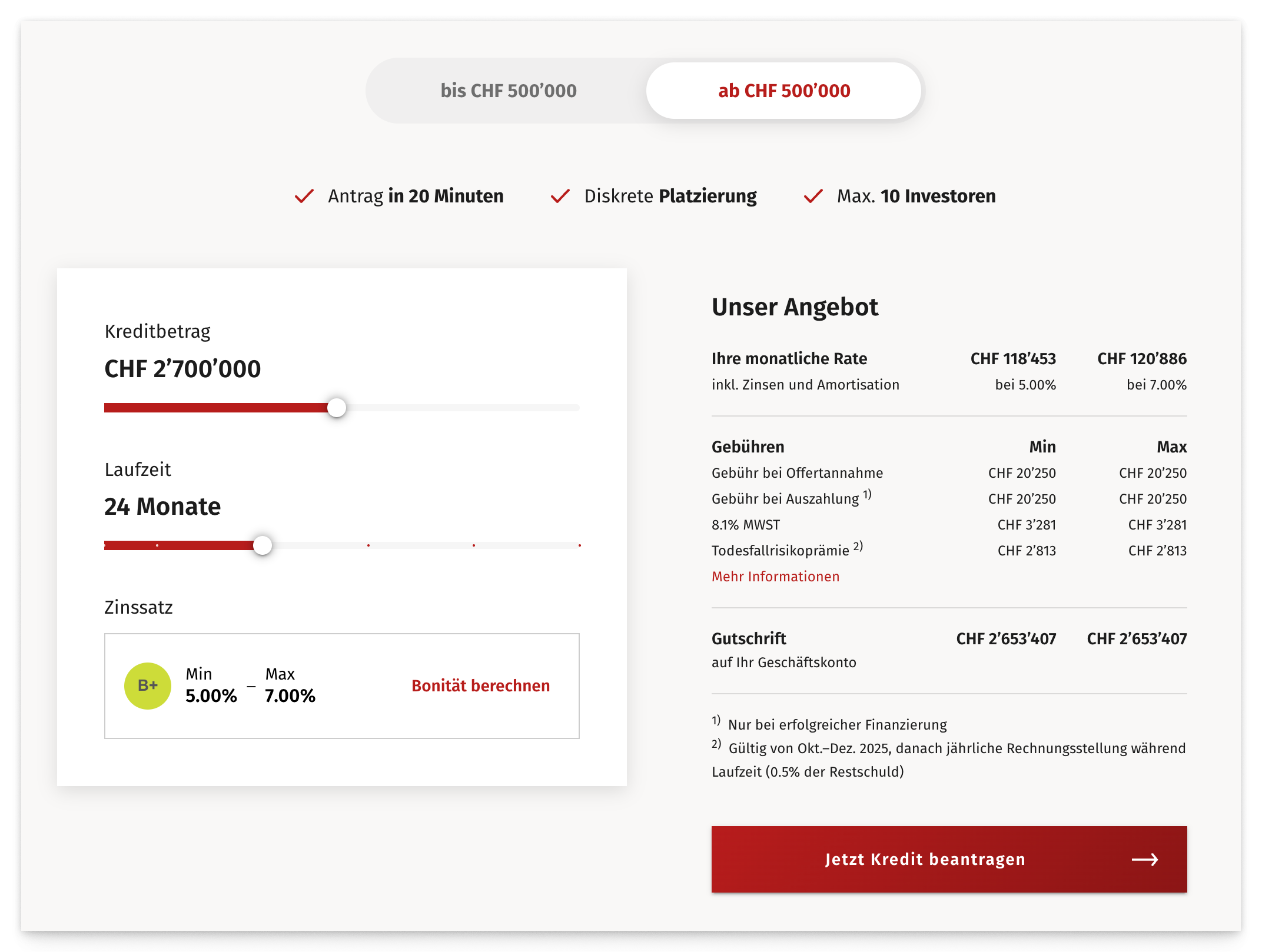Image resolution: width=1262 pixels, height=952 pixels.
Task: Open the 'Mehr Informationen' link
Action: pyautogui.click(x=775, y=577)
